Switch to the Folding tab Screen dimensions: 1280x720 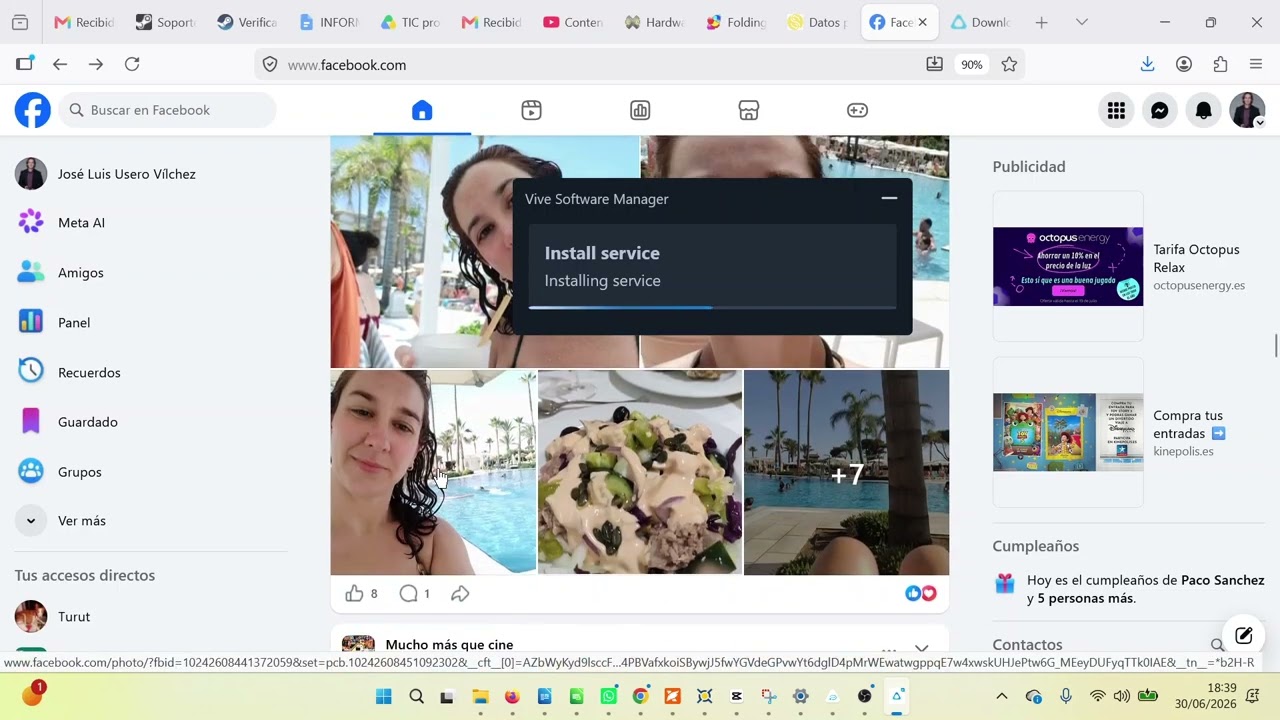pyautogui.click(x=736, y=22)
